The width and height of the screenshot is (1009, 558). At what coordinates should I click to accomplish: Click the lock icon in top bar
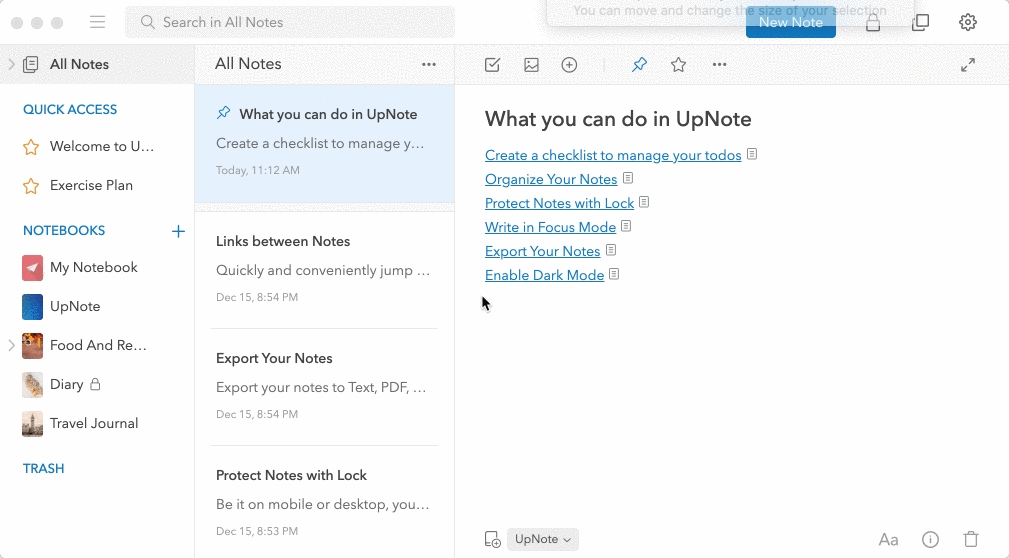coord(873,23)
